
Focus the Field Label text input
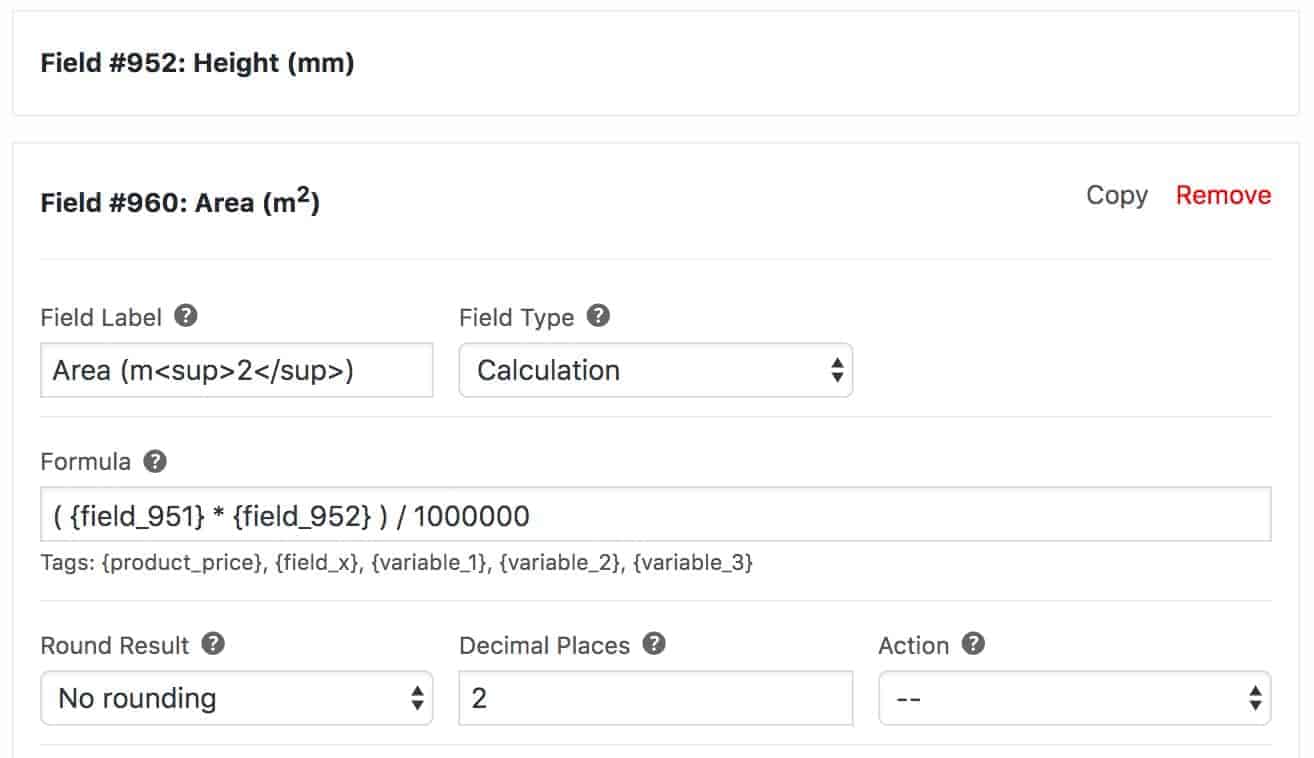237,370
